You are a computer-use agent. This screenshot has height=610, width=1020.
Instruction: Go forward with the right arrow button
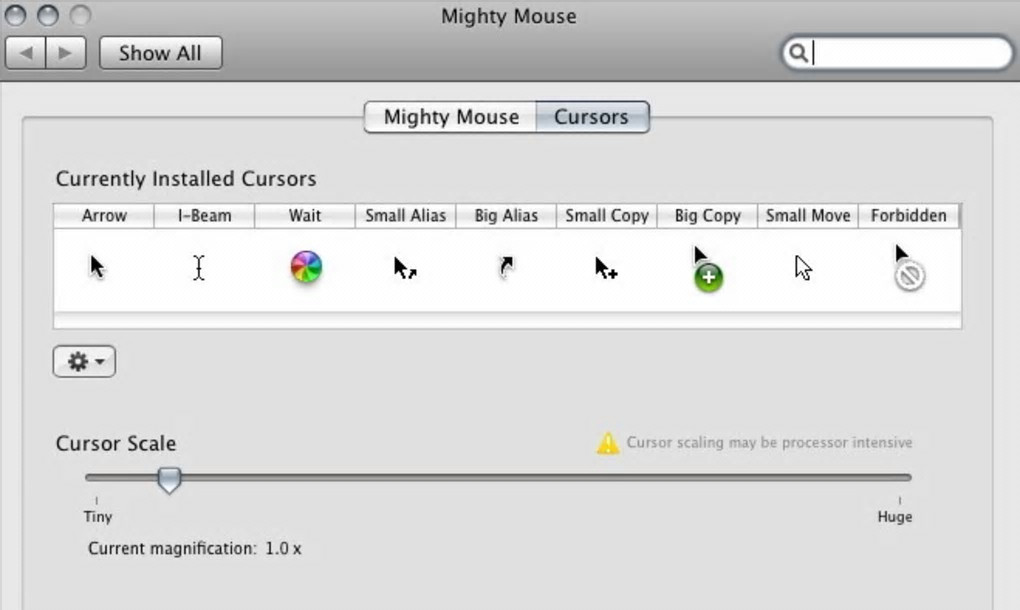click(65, 53)
